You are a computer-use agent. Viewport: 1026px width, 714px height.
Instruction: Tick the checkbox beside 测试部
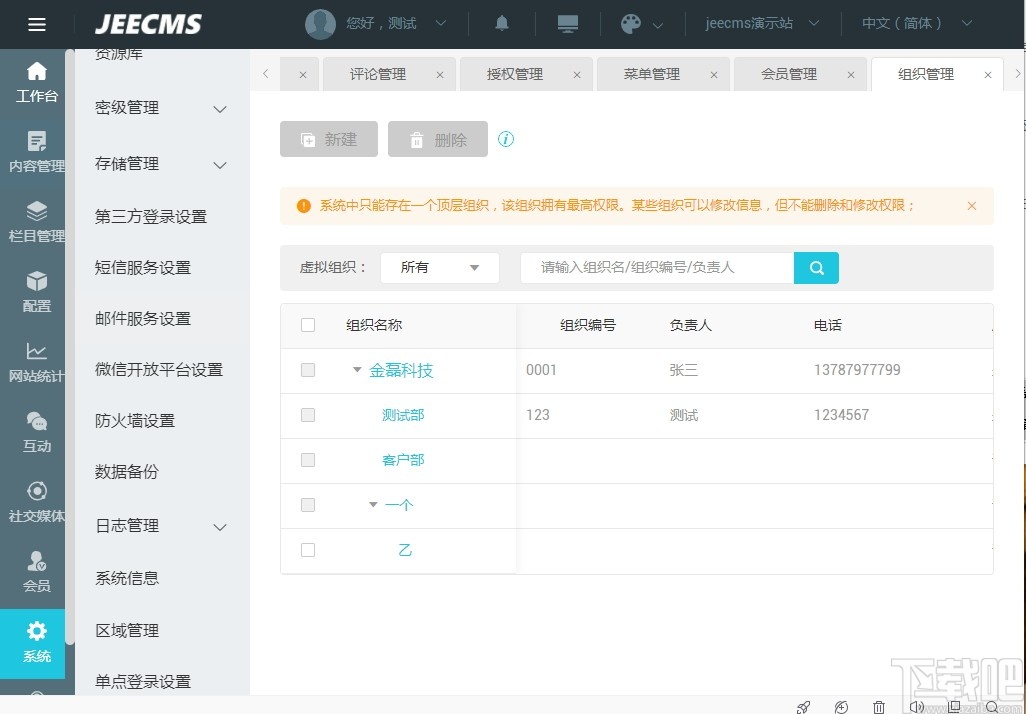pyautogui.click(x=308, y=415)
